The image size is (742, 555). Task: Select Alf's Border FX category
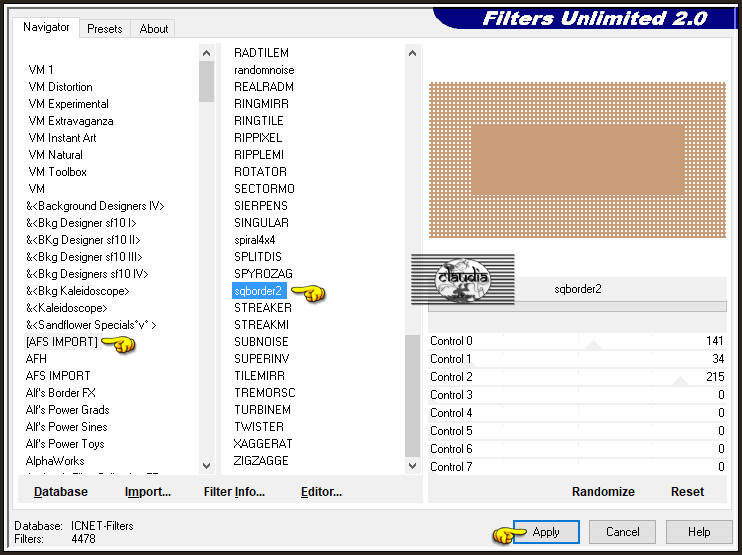(61, 393)
